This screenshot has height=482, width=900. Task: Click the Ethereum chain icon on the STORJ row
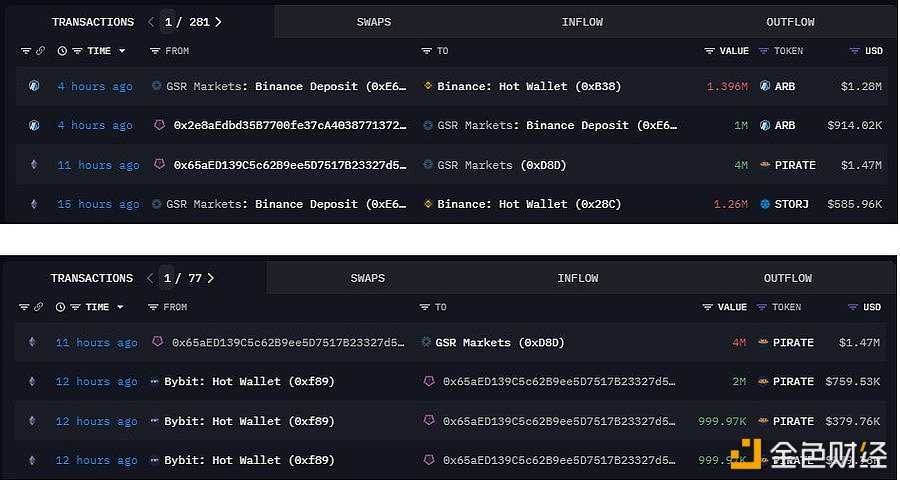pos(34,204)
